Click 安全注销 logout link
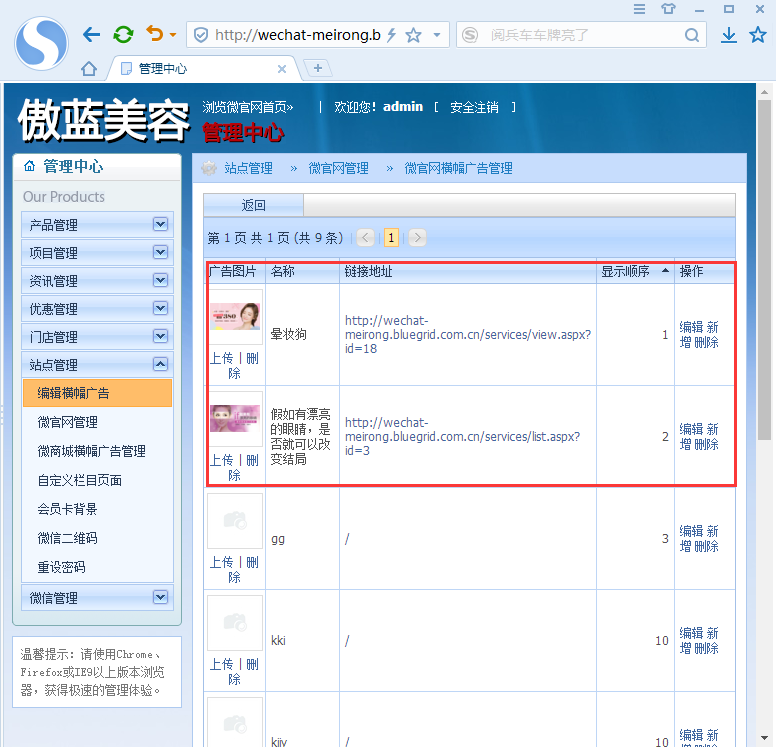Image resolution: width=776 pixels, height=750 pixels. [x=473, y=107]
